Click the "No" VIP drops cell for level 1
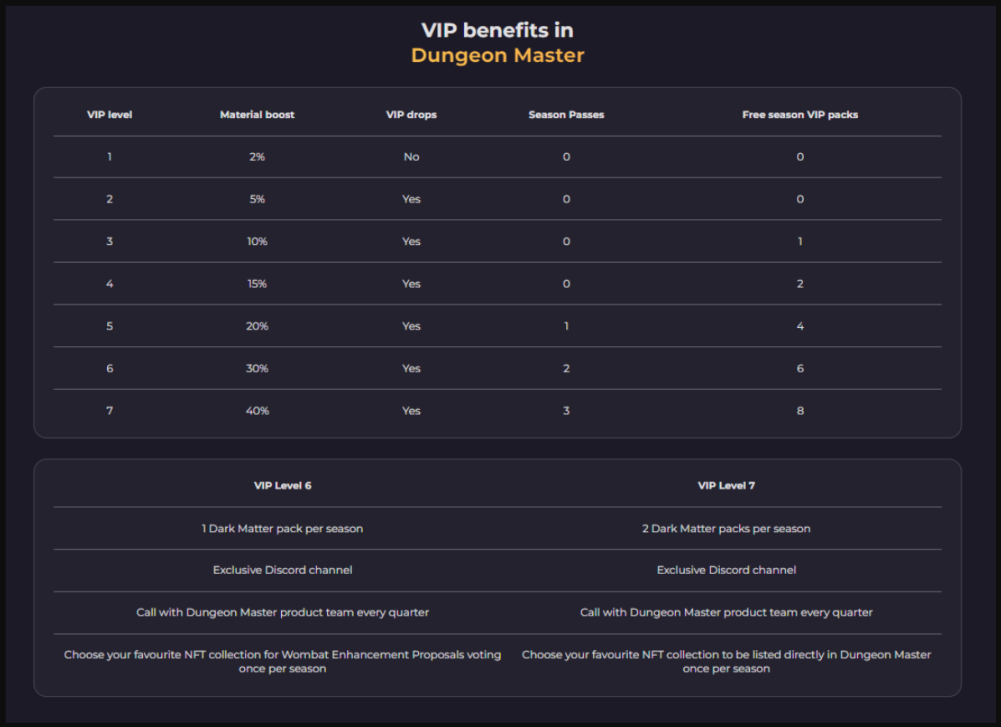Screen dimensions: 1001x727 (x=411, y=157)
